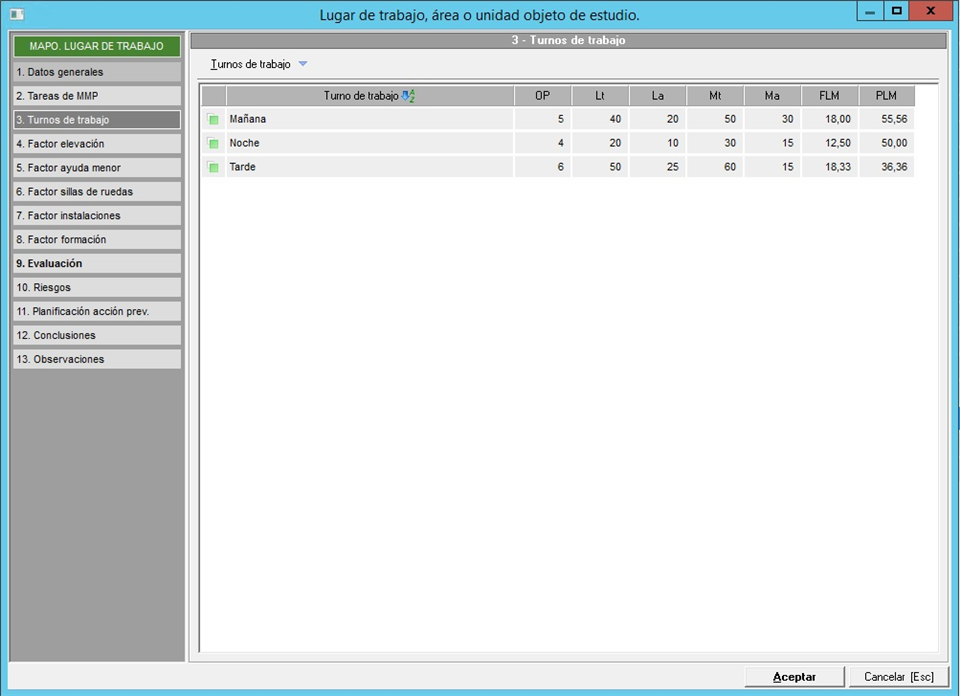Click the MAPO. LUGAR DE TRABAJO header button
The width and height of the screenshot is (960, 696).
pos(97,46)
